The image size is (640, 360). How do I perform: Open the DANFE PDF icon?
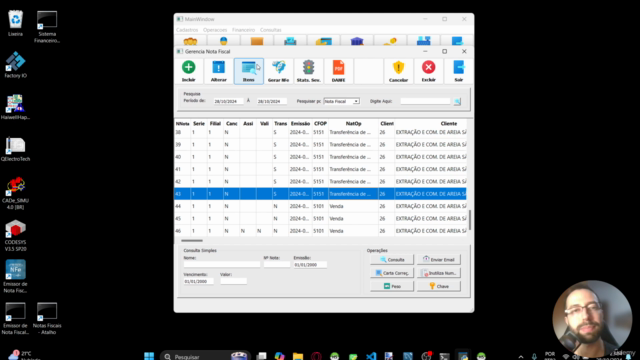[338, 67]
